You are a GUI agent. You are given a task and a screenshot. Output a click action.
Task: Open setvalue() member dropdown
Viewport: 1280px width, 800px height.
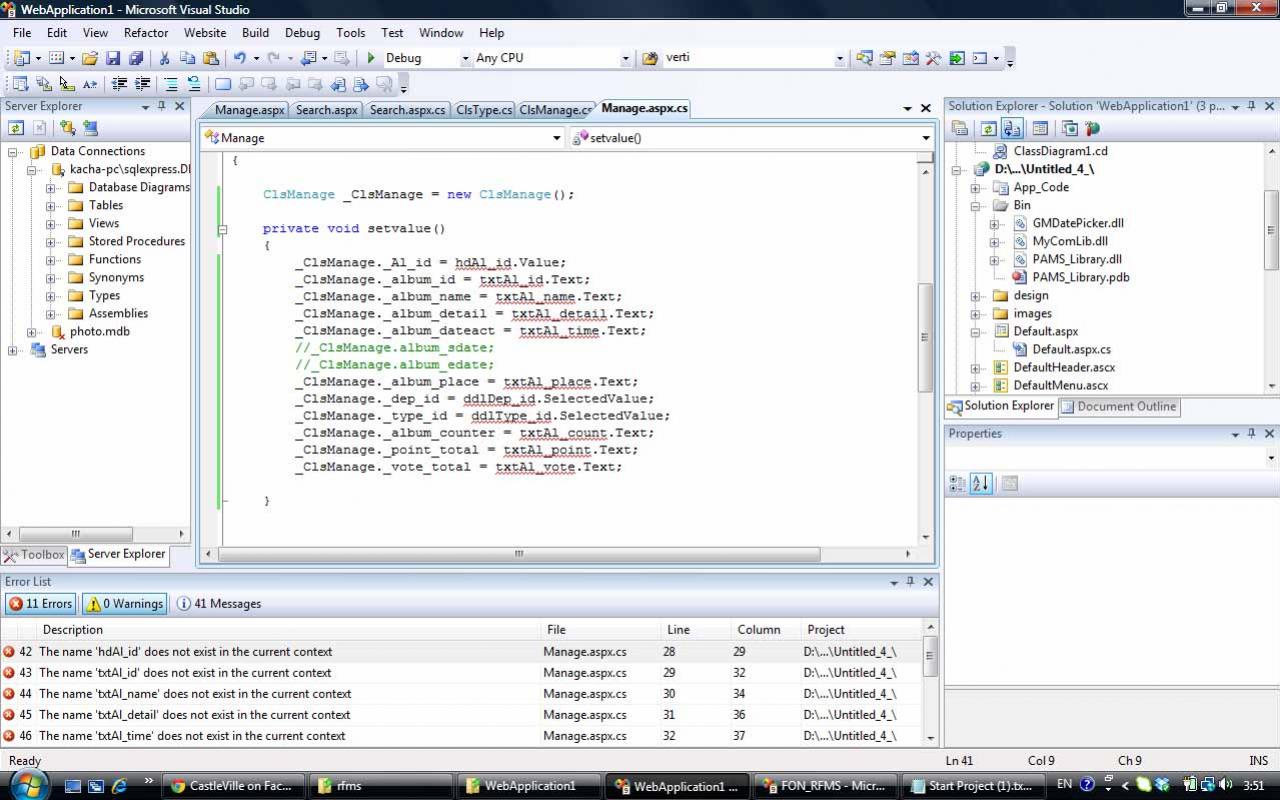pos(926,138)
